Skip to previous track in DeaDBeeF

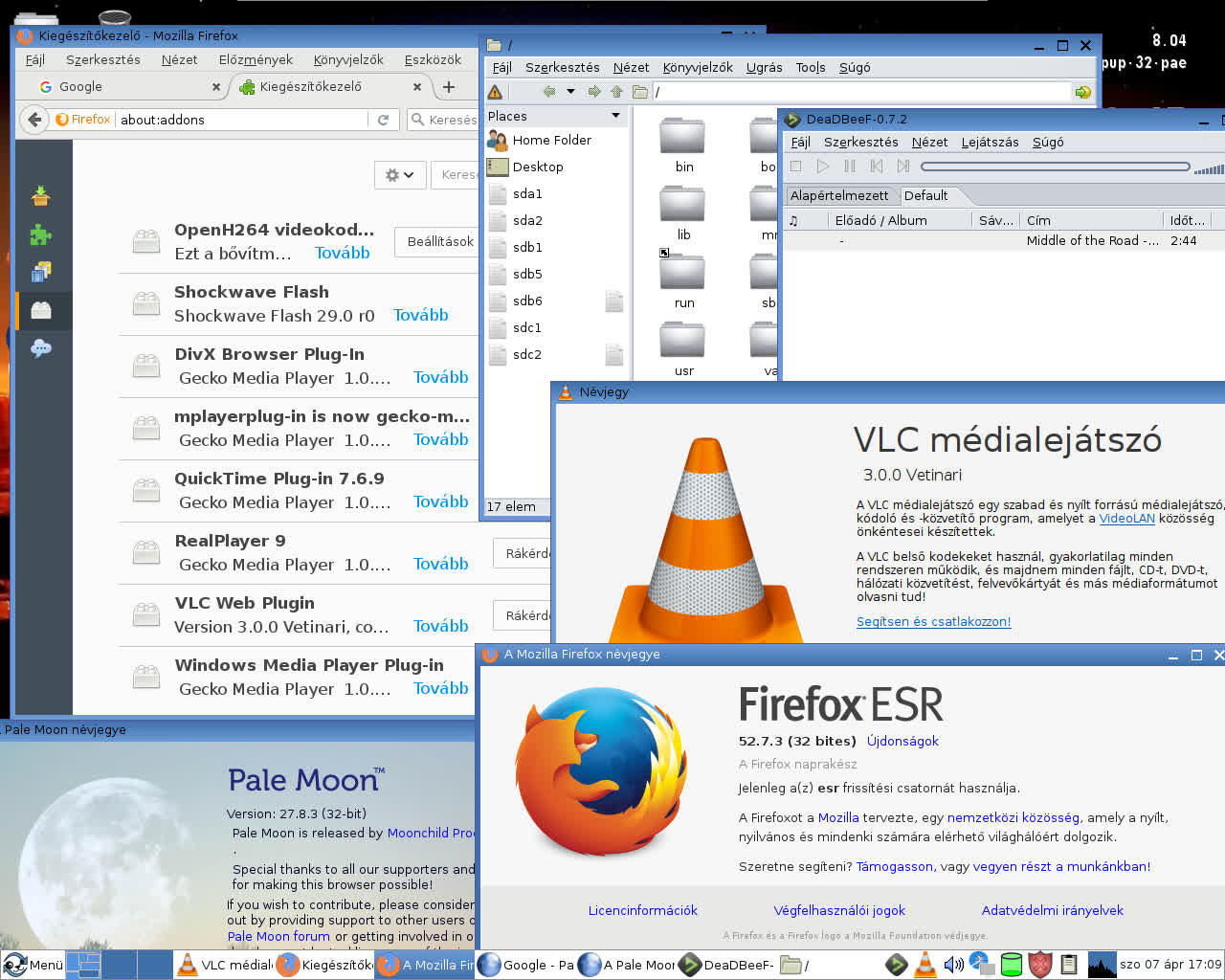877,167
